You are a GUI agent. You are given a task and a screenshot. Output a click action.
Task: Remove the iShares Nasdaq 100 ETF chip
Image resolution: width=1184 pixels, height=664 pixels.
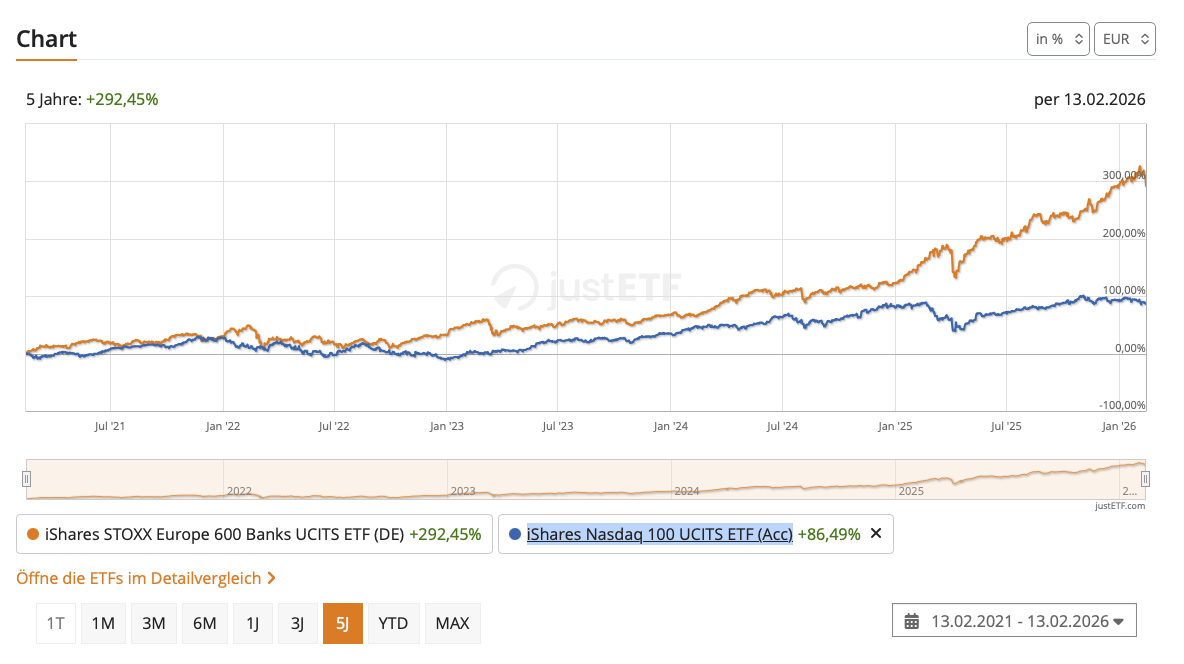tap(876, 534)
